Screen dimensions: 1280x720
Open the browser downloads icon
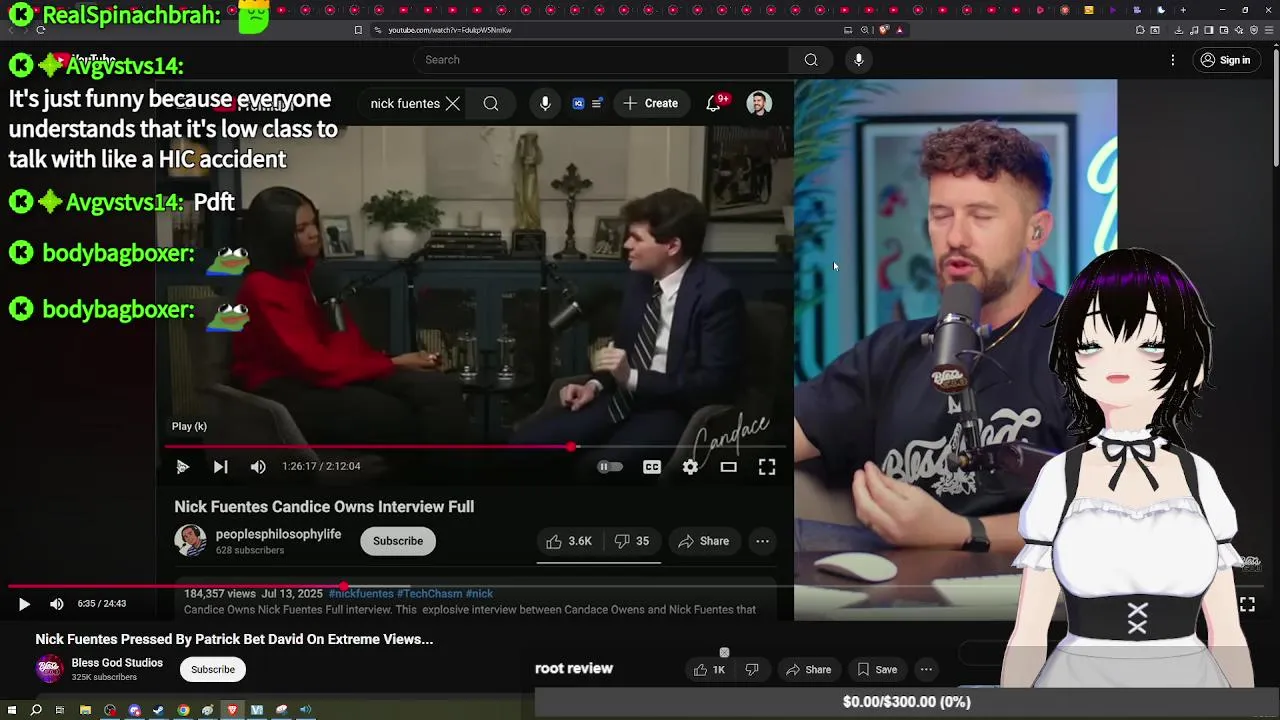click(1179, 30)
